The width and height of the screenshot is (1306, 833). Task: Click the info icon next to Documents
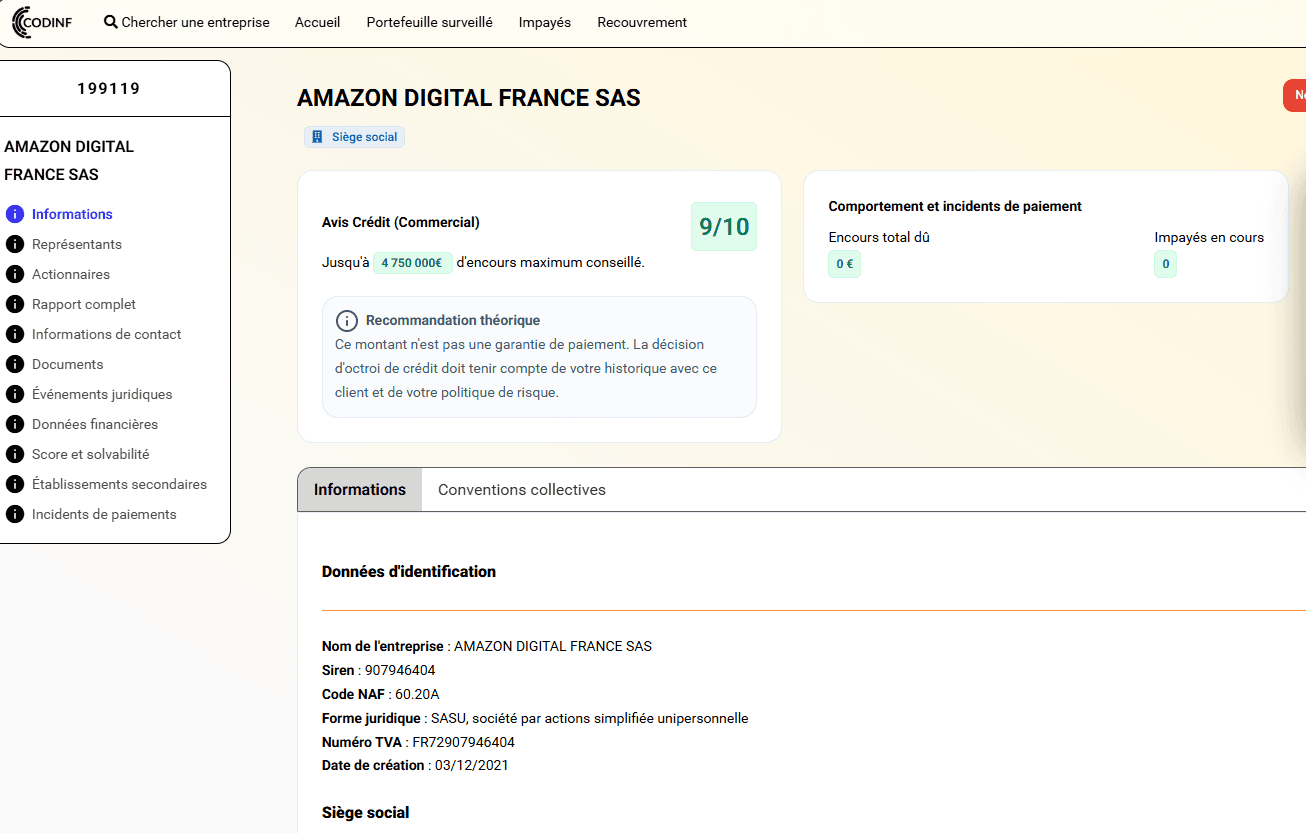click(x=15, y=364)
